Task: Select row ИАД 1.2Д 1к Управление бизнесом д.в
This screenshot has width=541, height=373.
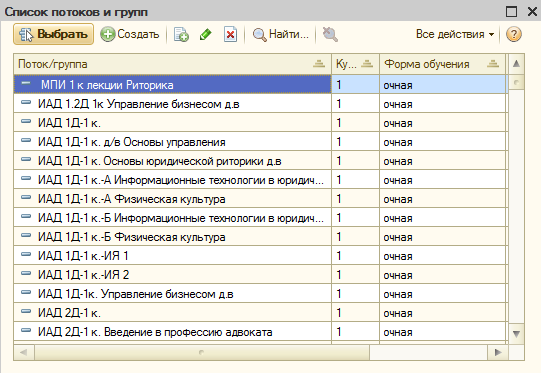Action: [x=259, y=104]
